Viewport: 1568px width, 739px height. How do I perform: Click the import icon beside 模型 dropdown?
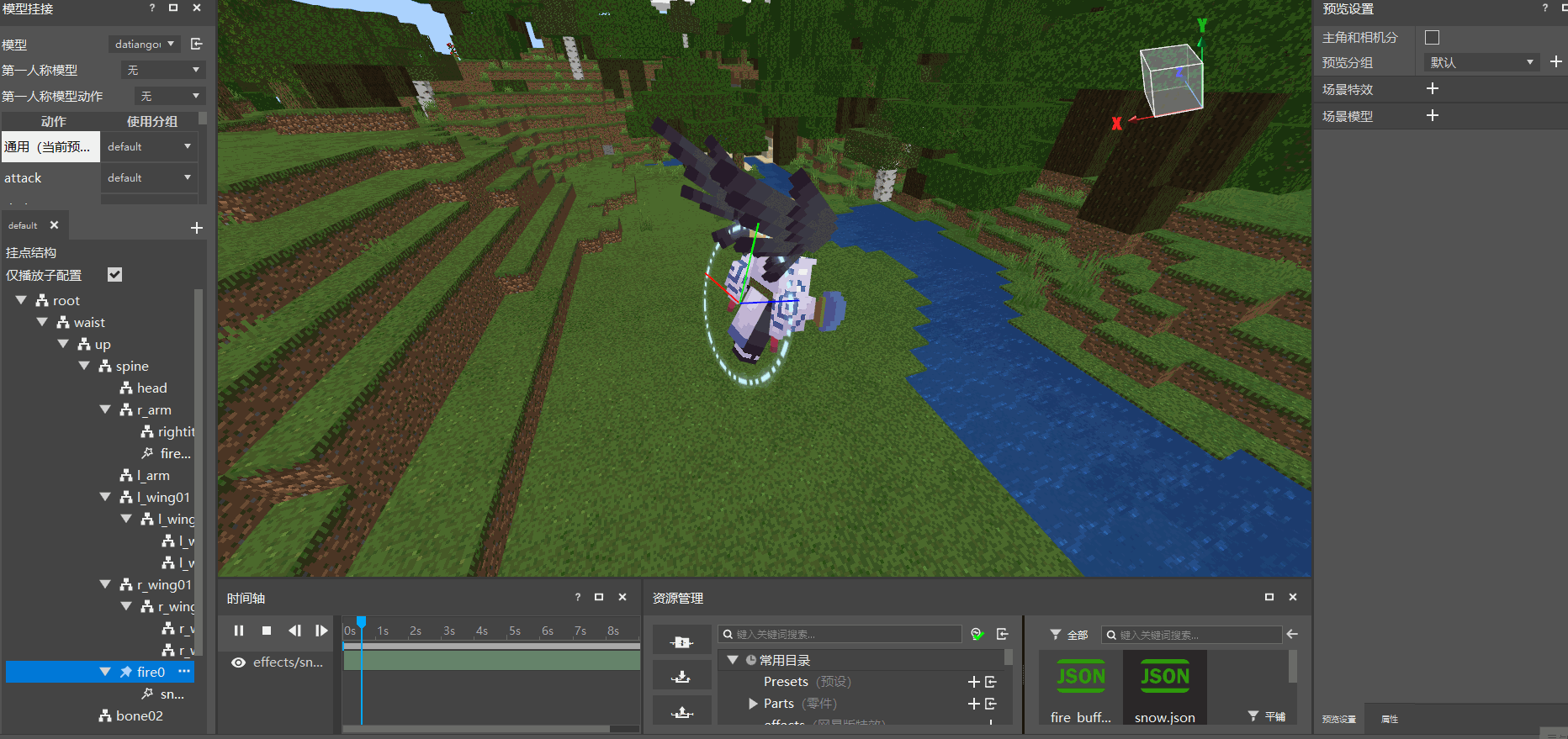point(196,44)
